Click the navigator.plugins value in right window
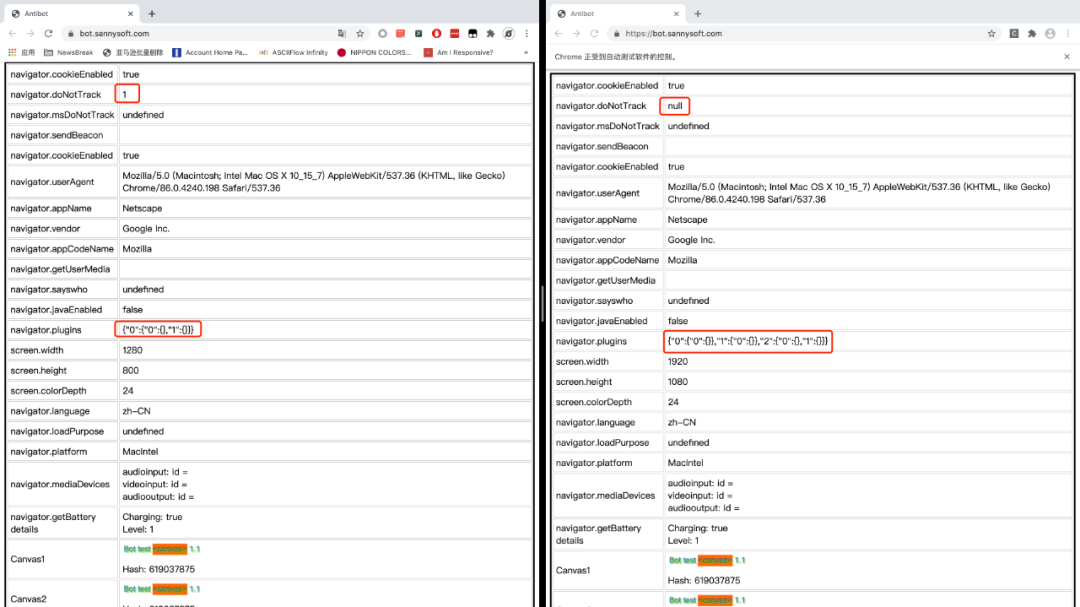 747,341
